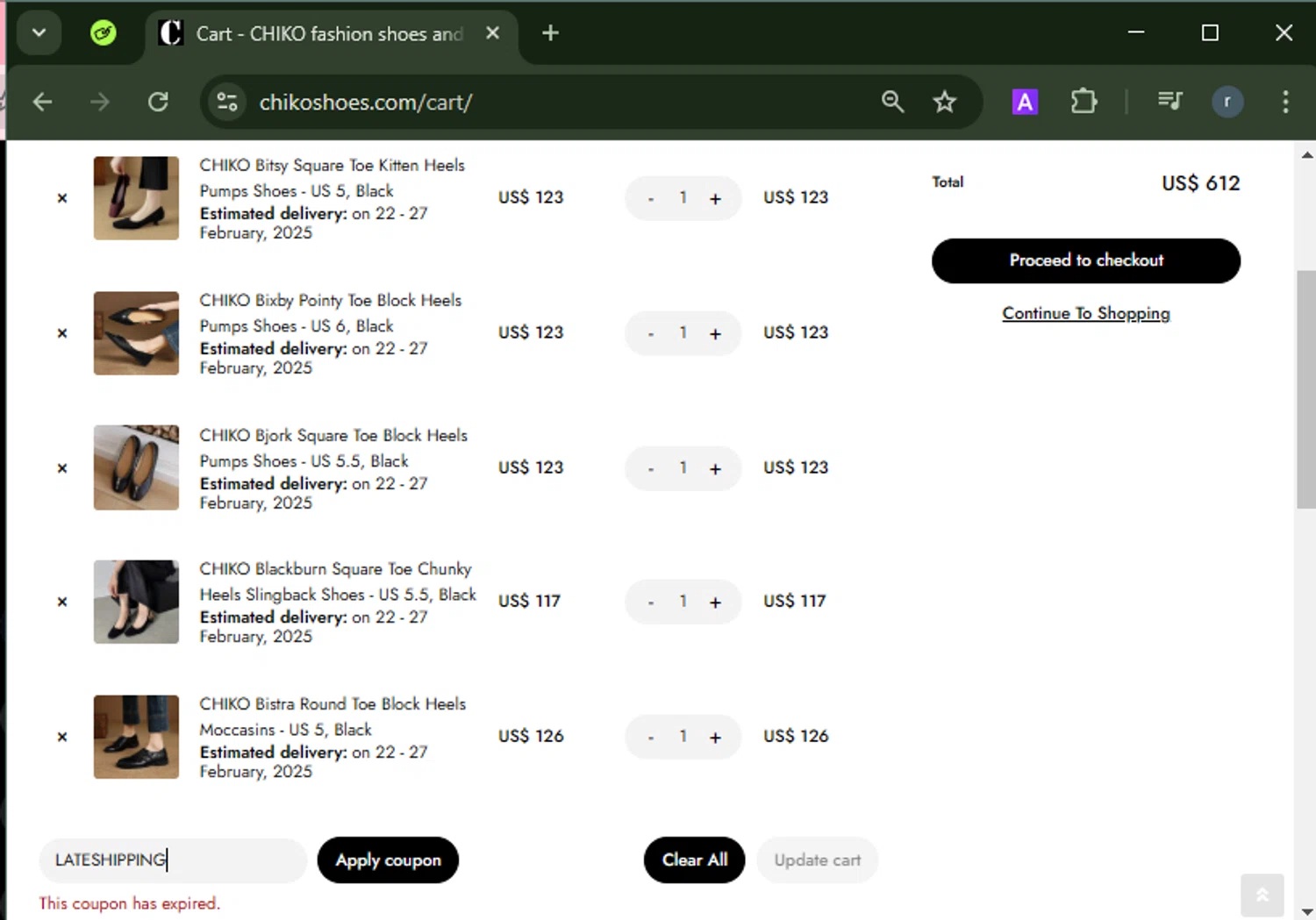The width and height of the screenshot is (1316, 920).
Task: Click the scrollbar down arrow
Action: coord(1306,911)
